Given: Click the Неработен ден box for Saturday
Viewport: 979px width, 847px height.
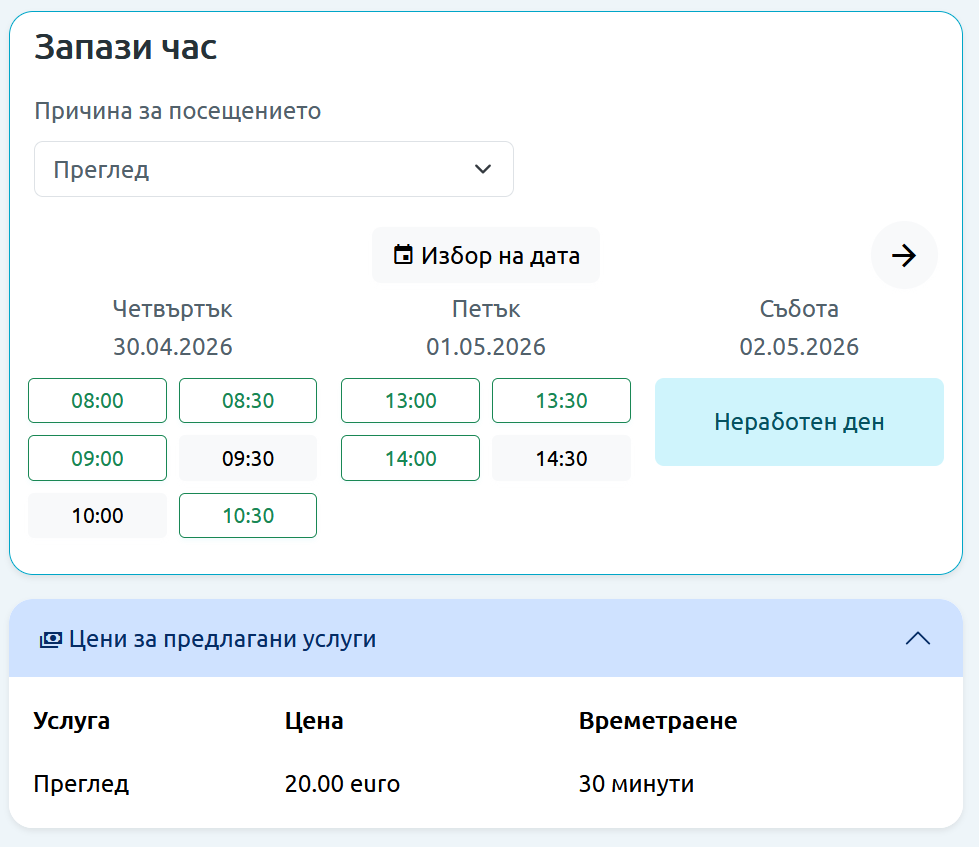Looking at the screenshot, I should point(799,422).
